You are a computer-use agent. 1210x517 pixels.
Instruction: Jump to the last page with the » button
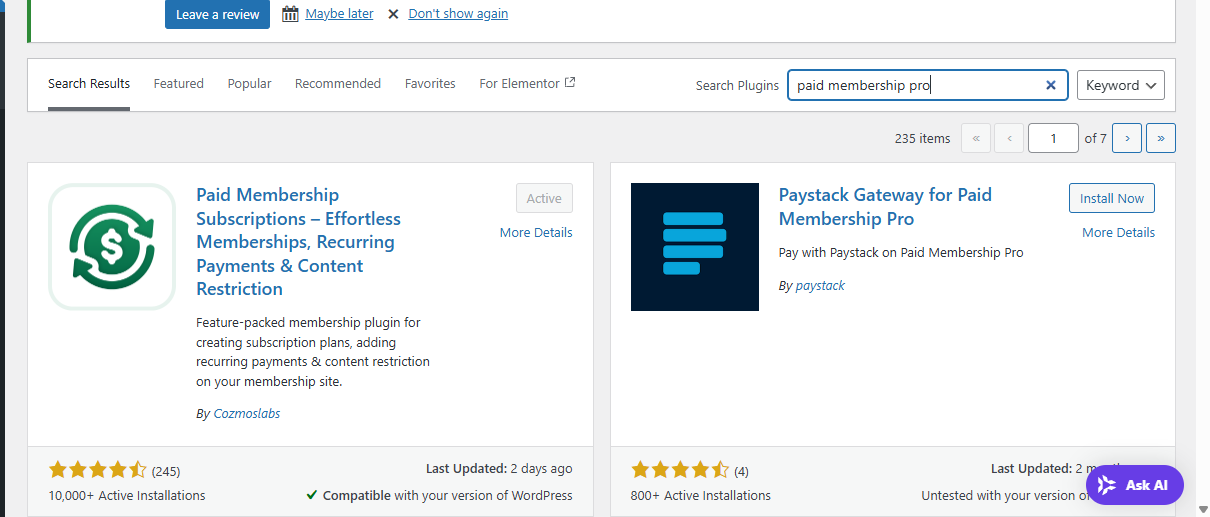click(x=1161, y=138)
